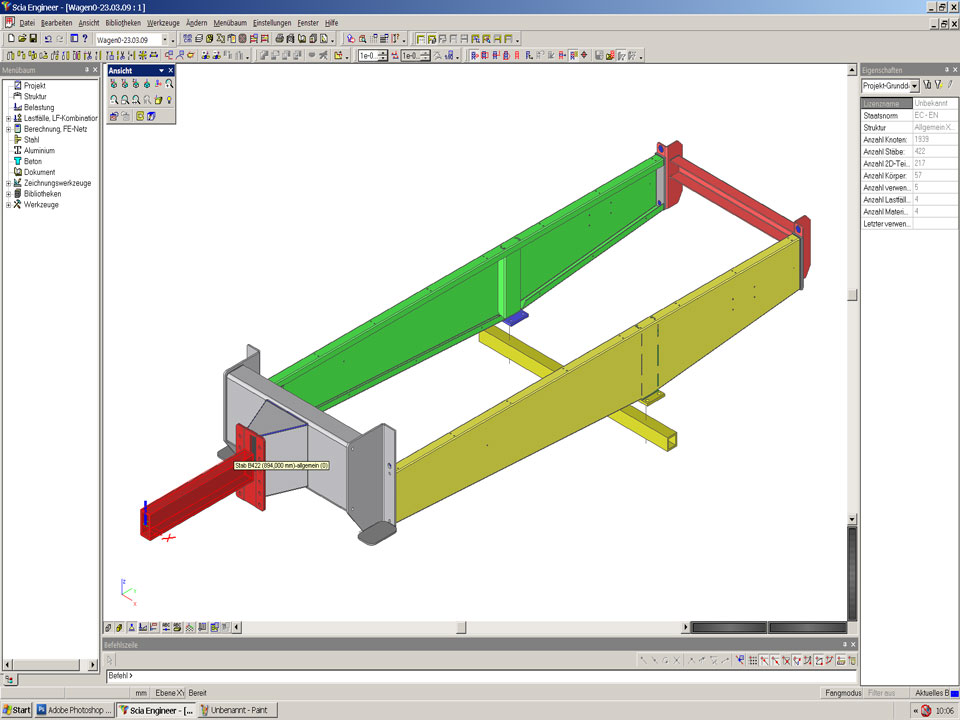Click the Open file folder icon
The height and width of the screenshot is (720, 960).
(x=22, y=39)
